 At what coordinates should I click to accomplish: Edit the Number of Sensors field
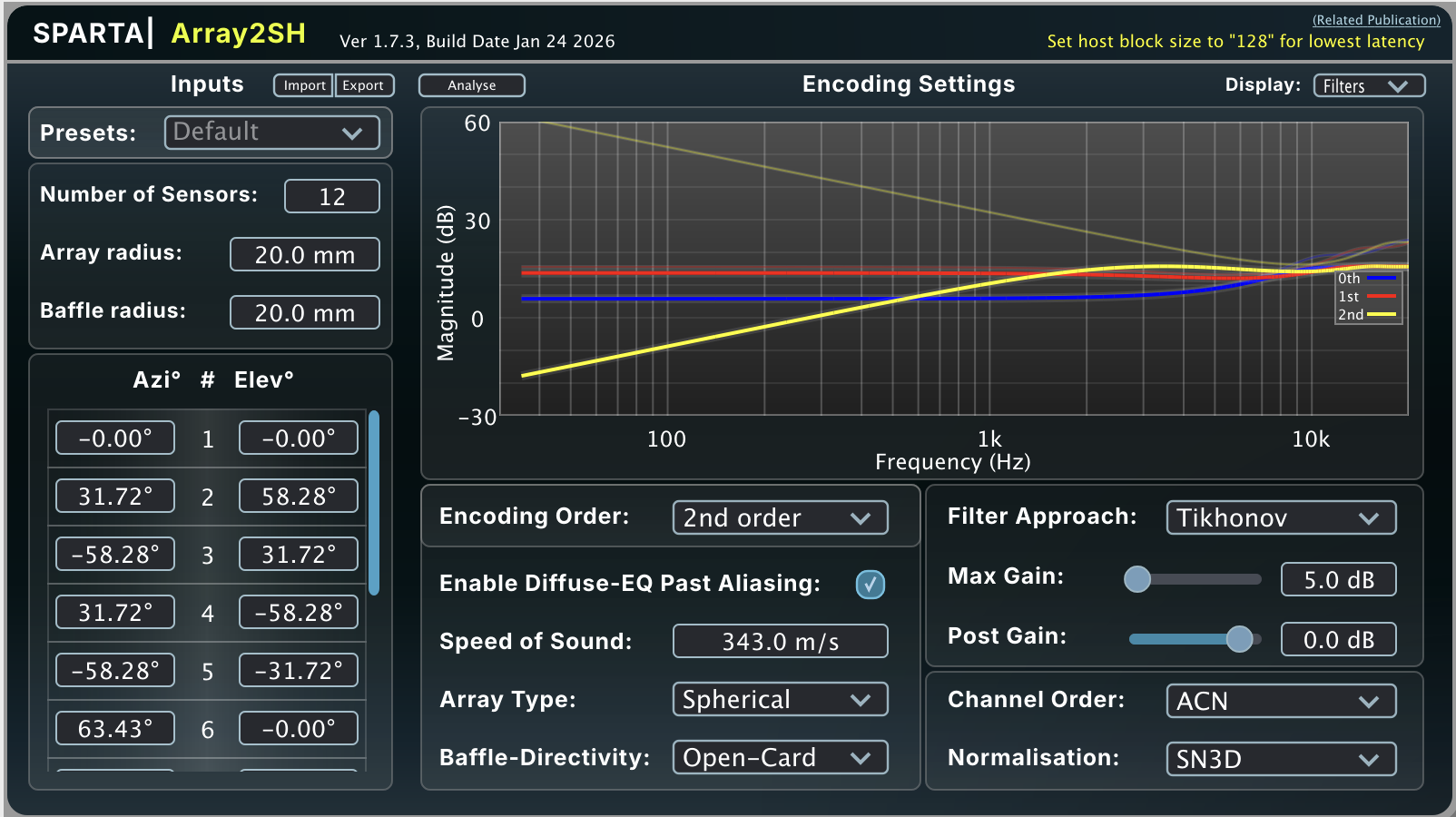332,196
